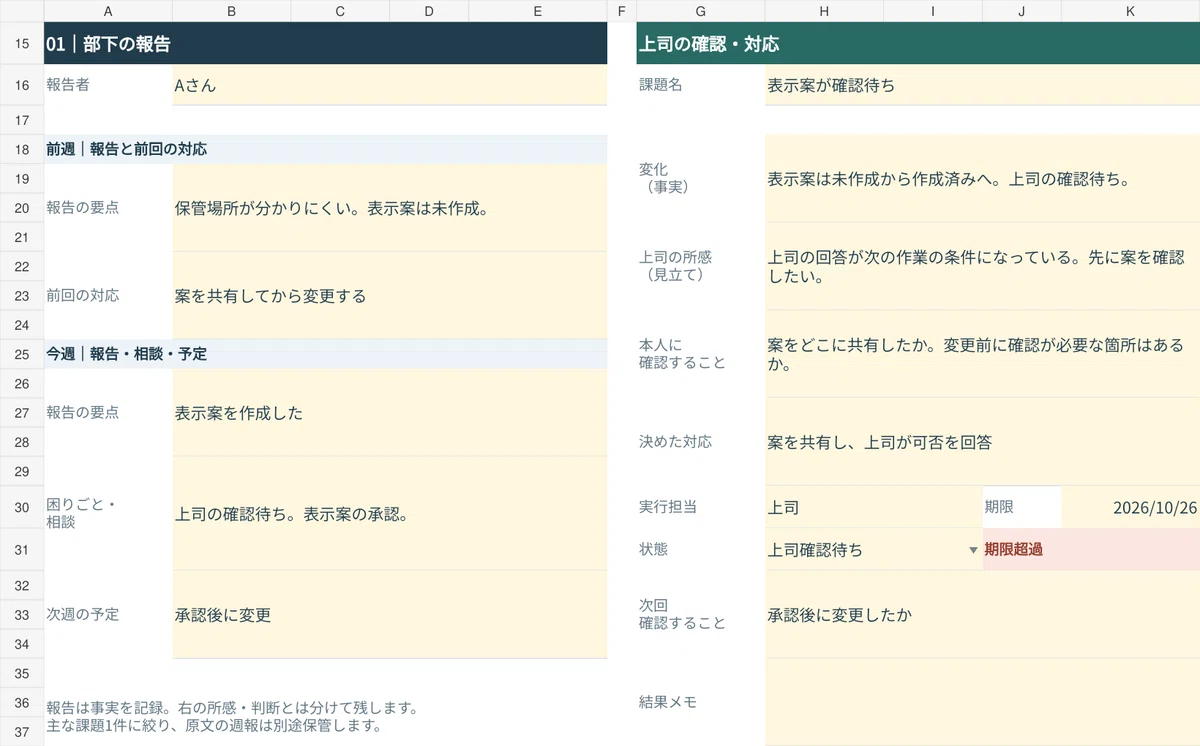Select column header G
The height and width of the screenshot is (746, 1200).
click(x=700, y=11)
